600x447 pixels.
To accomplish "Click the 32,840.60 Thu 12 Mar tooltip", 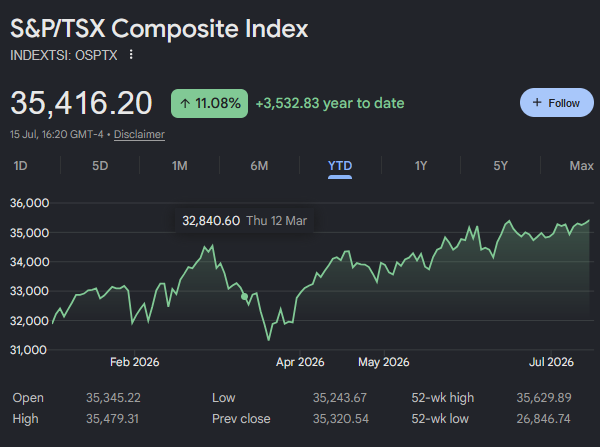I will tap(245, 221).
